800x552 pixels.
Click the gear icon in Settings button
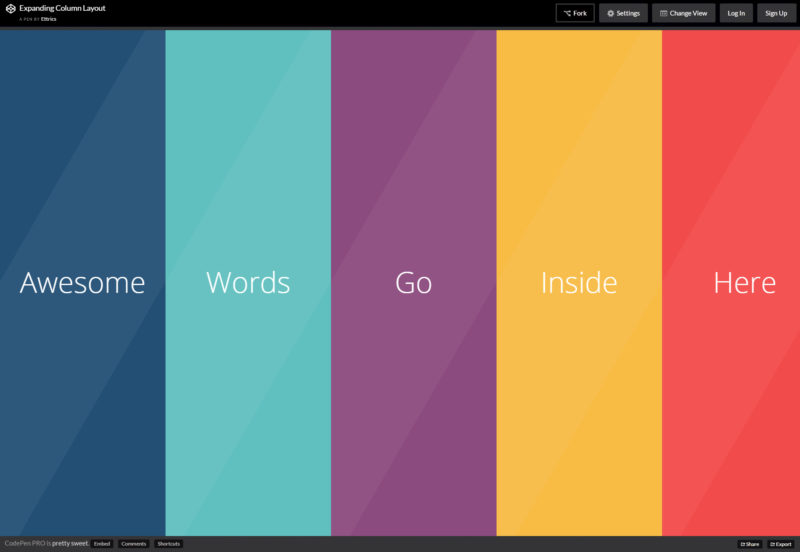(x=610, y=13)
